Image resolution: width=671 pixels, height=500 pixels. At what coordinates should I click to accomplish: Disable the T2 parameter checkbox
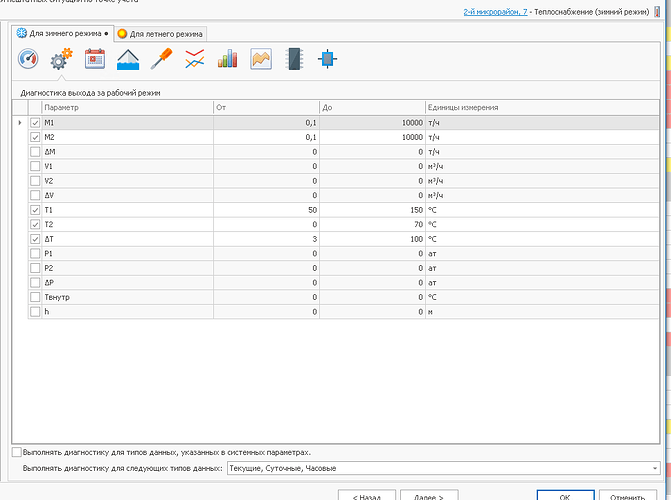pyautogui.click(x=35, y=225)
